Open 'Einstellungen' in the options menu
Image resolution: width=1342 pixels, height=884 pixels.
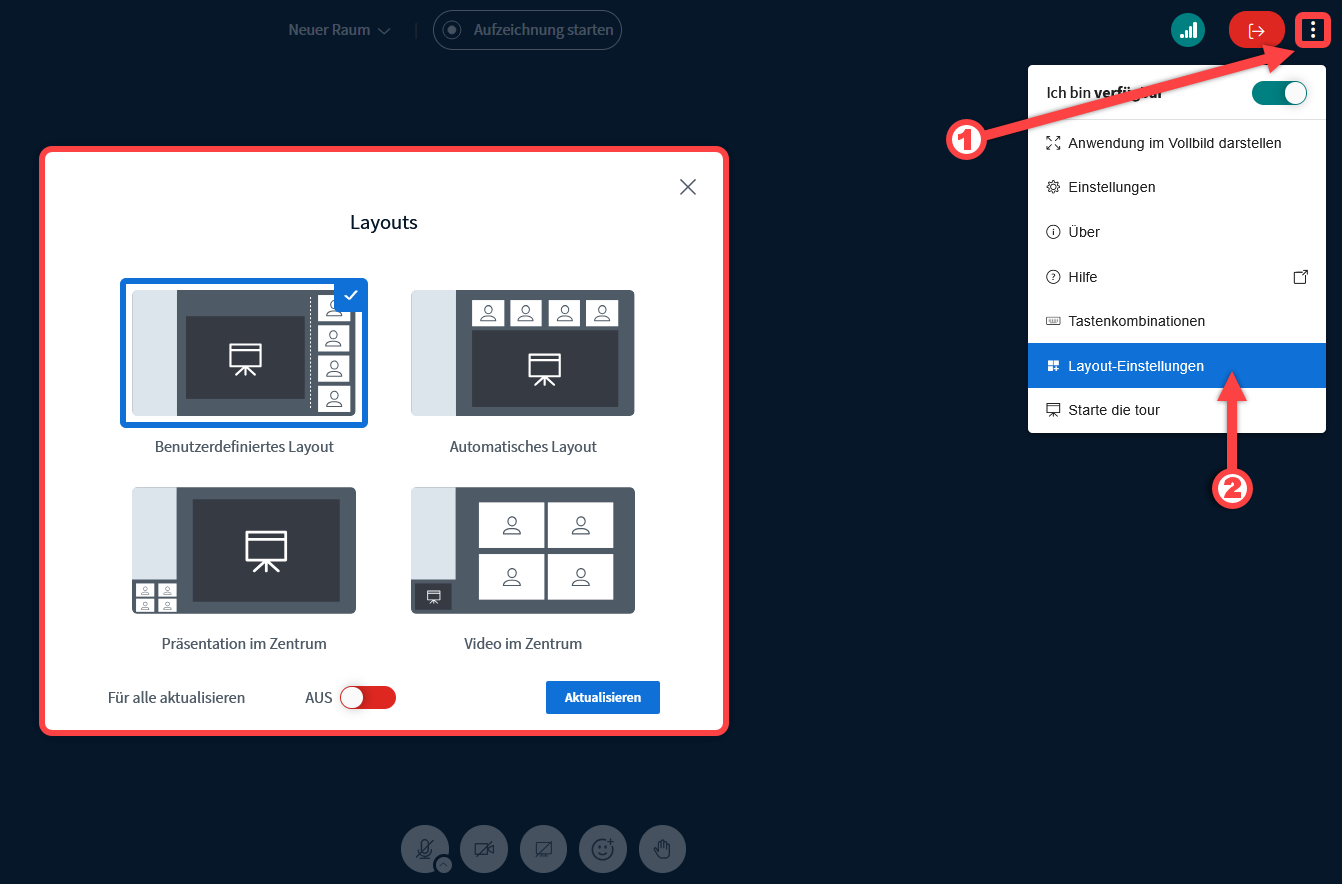(x=1111, y=187)
